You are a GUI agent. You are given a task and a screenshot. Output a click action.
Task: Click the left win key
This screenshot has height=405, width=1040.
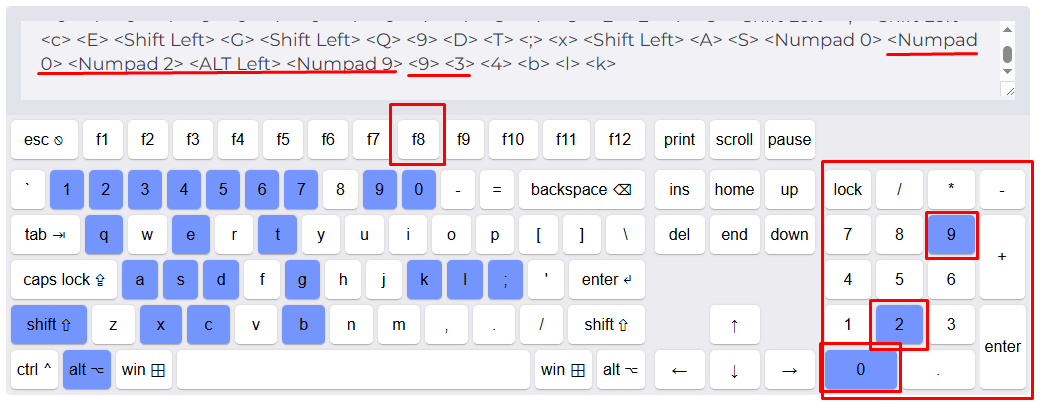coord(143,370)
